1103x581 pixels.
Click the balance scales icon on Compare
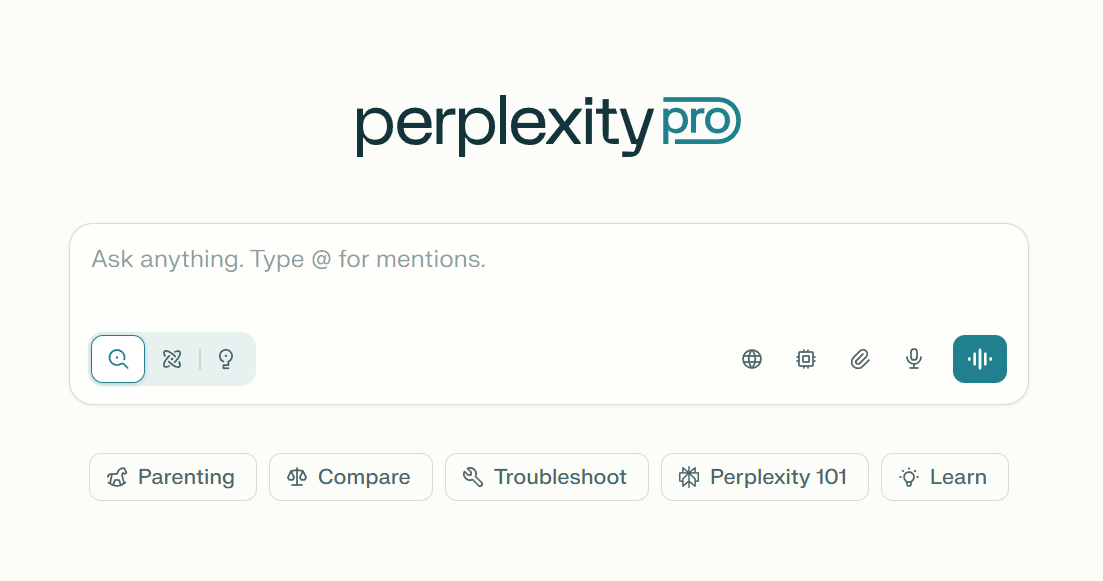[297, 477]
